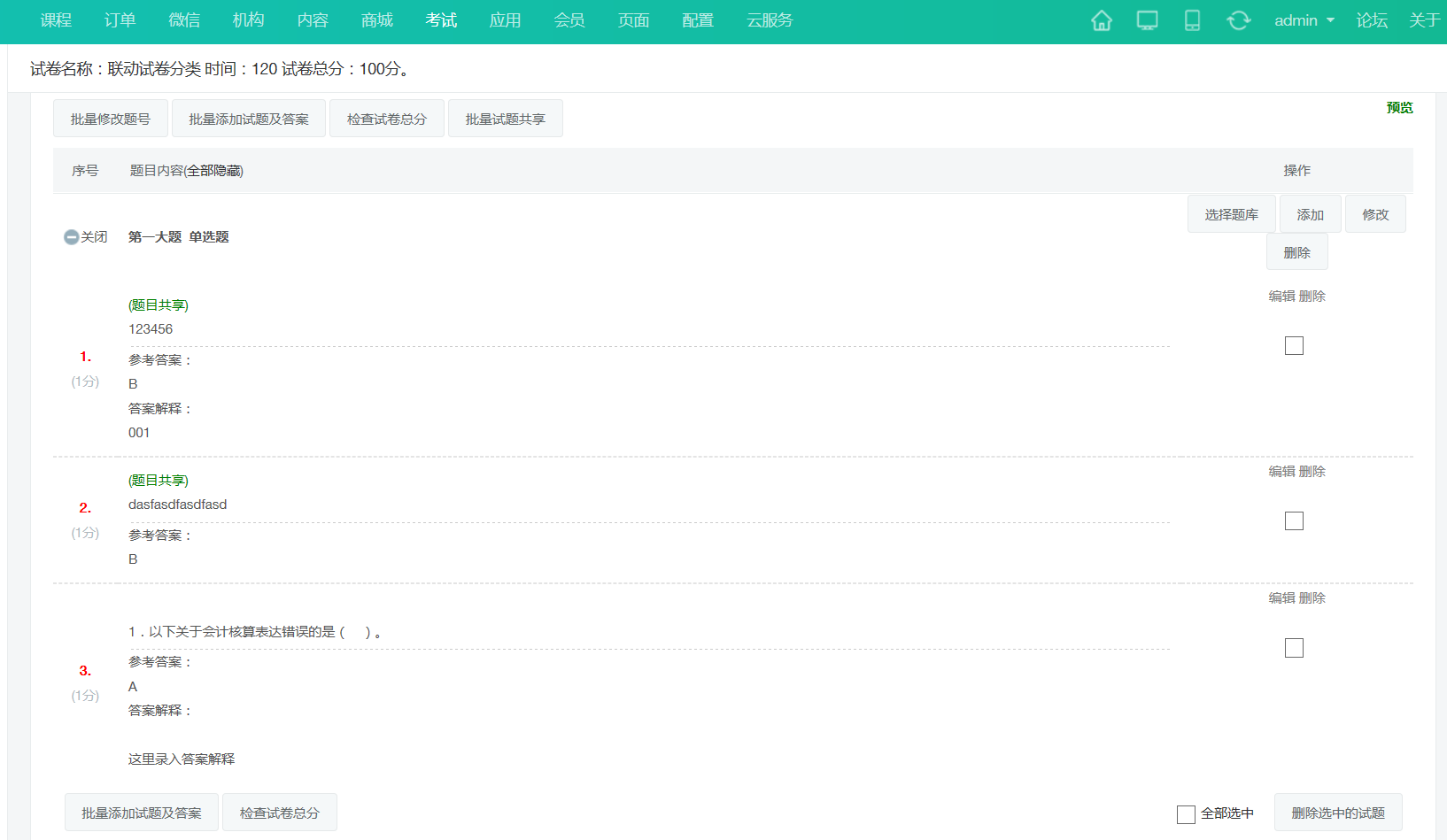This screenshot has height=840, width=1447.
Task: Toggle the 全部选中 checkbox
Action: point(1186,814)
